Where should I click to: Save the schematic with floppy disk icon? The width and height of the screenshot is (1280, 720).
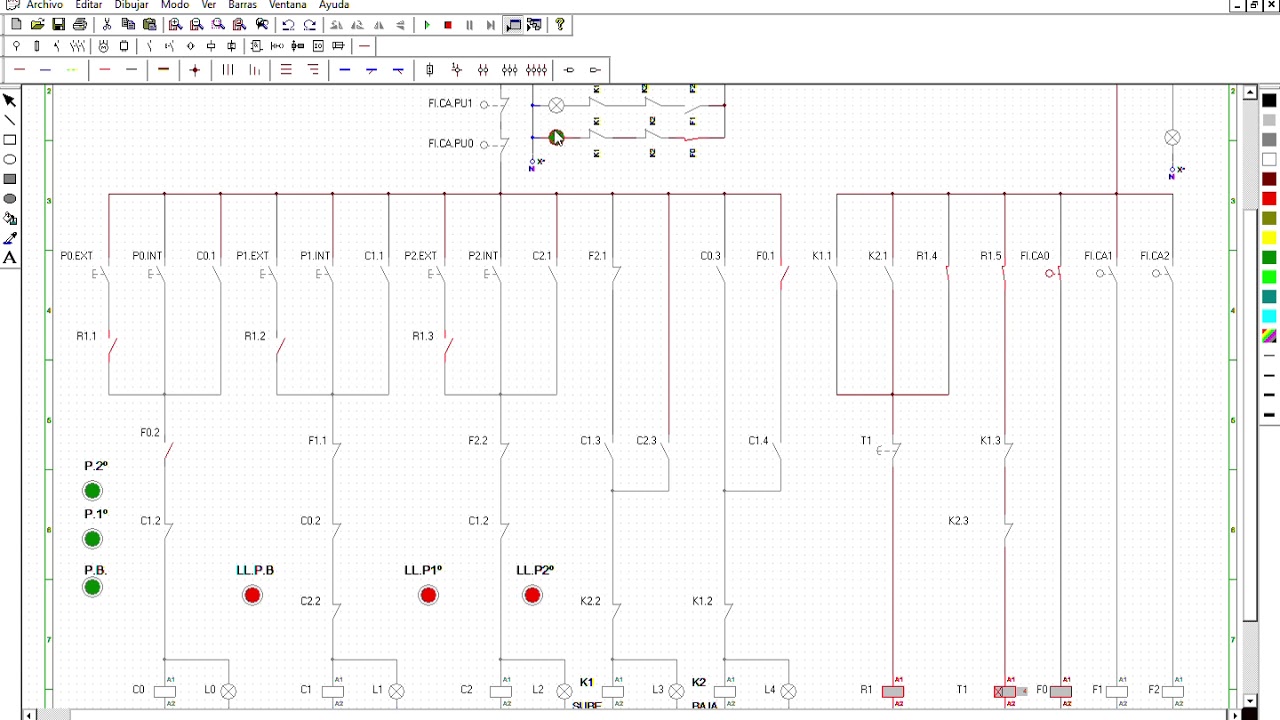pyautogui.click(x=59, y=24)
